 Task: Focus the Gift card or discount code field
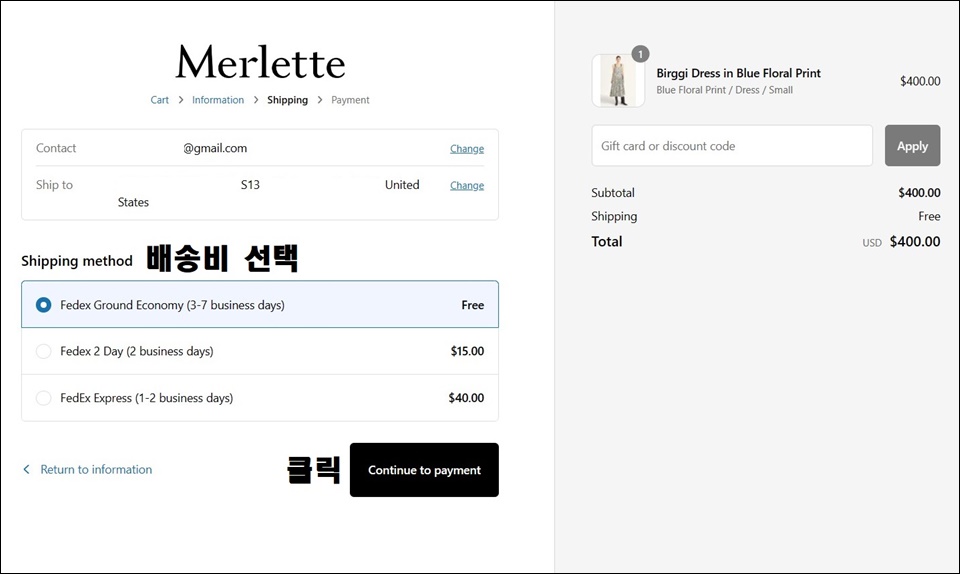click(732, 146)
